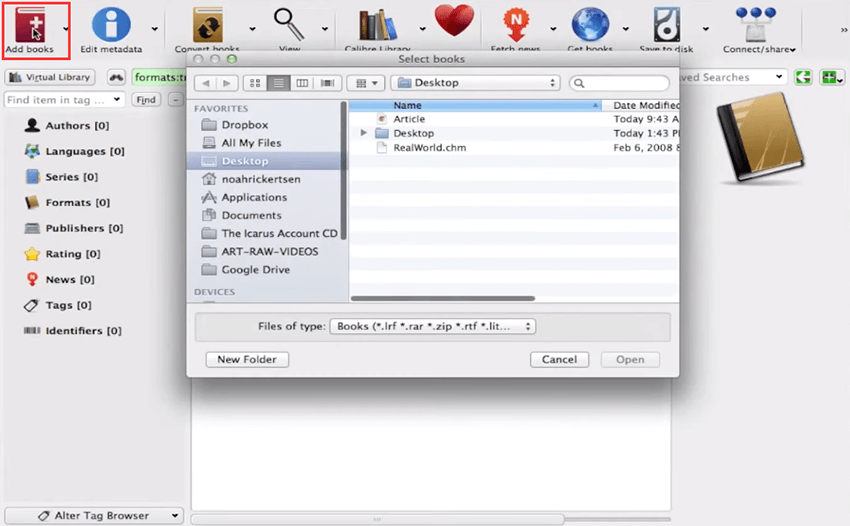The width and height of the screenshot is (850, 526).
Task: Open the Get books globe icon
Action: [590, 25]
